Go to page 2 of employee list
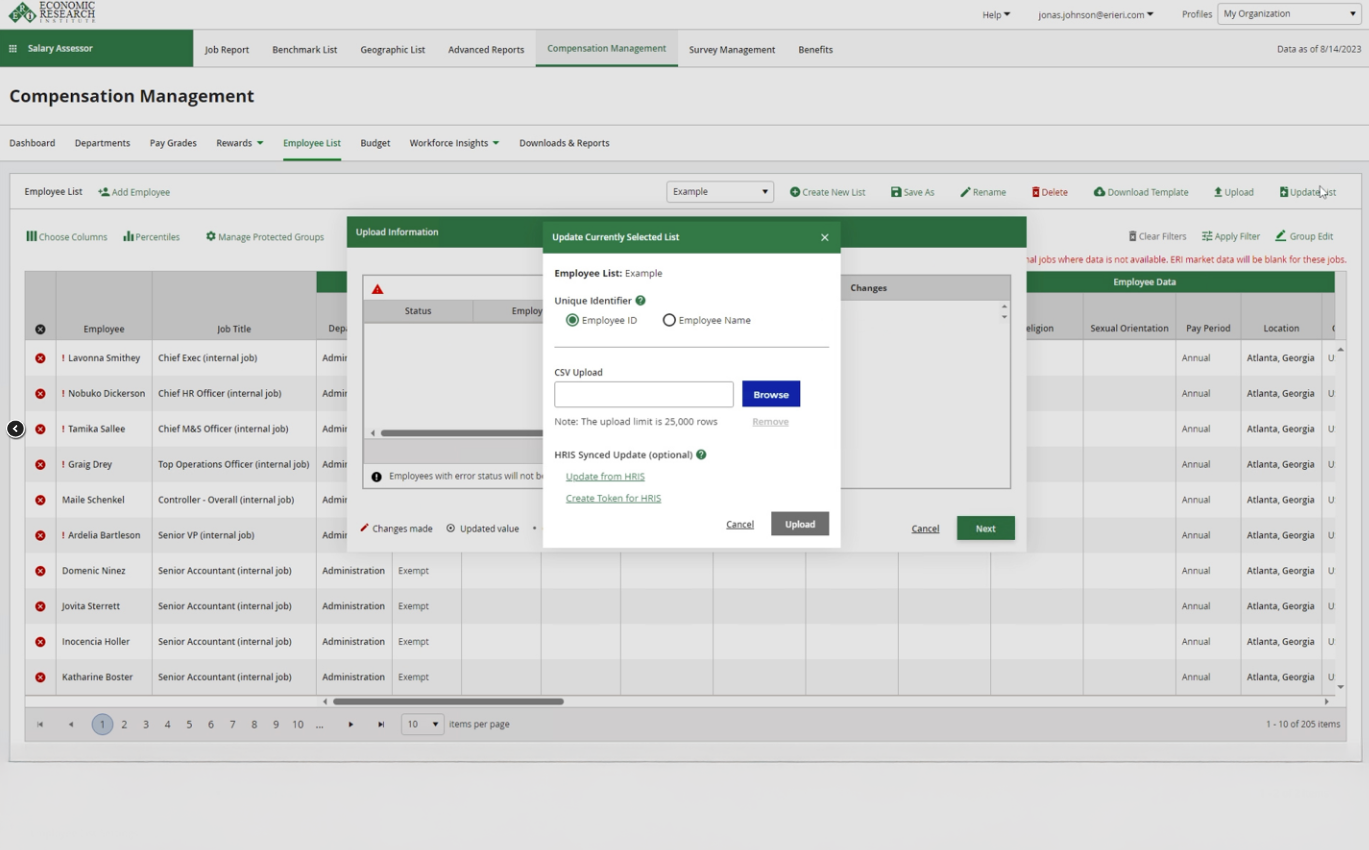Viewport: 1369px width, 850px height. (x=124, y=724)
